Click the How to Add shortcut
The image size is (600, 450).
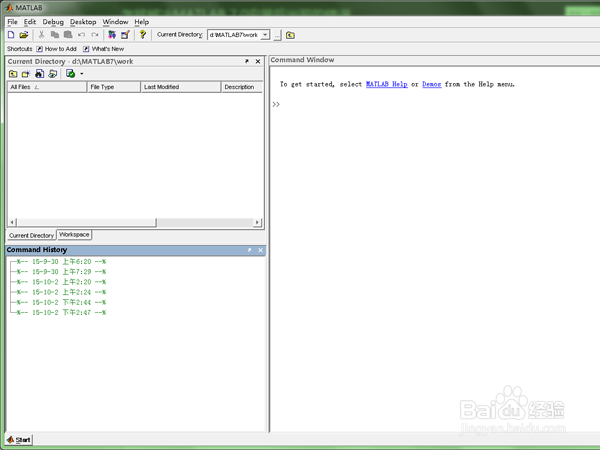(57, 49)
